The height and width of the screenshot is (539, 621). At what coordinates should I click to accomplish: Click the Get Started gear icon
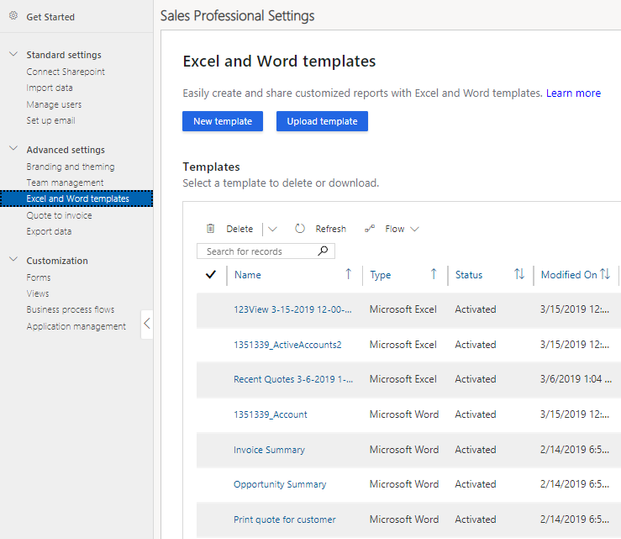tap(13, 16)
